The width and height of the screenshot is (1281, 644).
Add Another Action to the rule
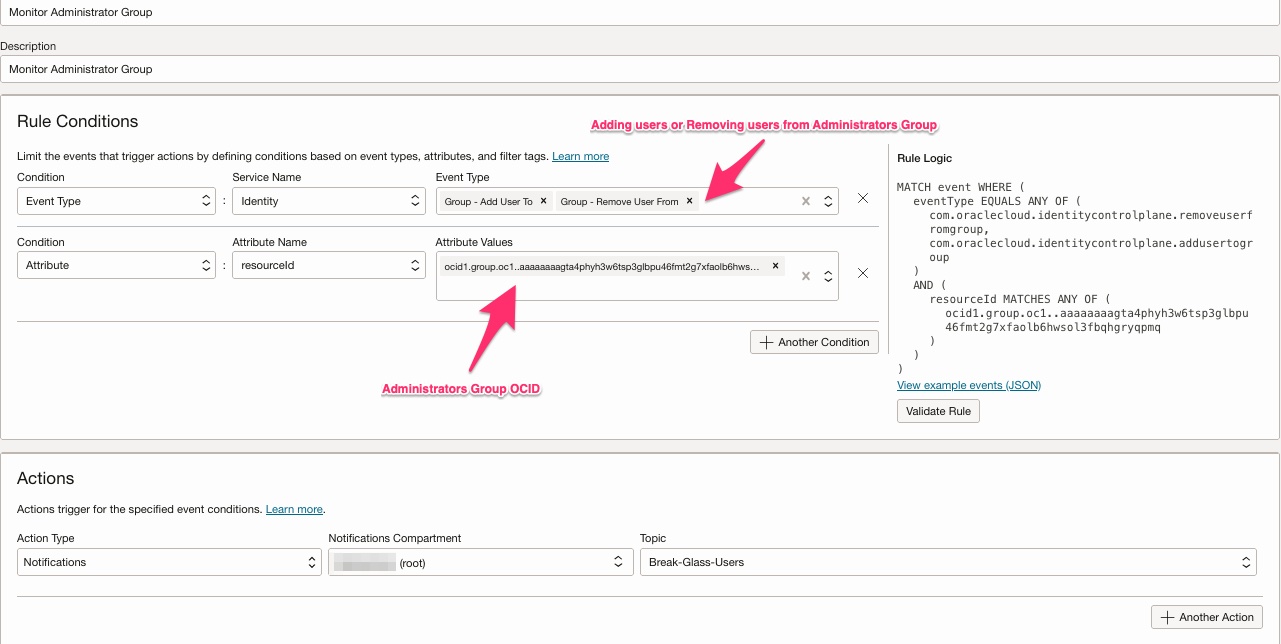tap(1207, 617)
